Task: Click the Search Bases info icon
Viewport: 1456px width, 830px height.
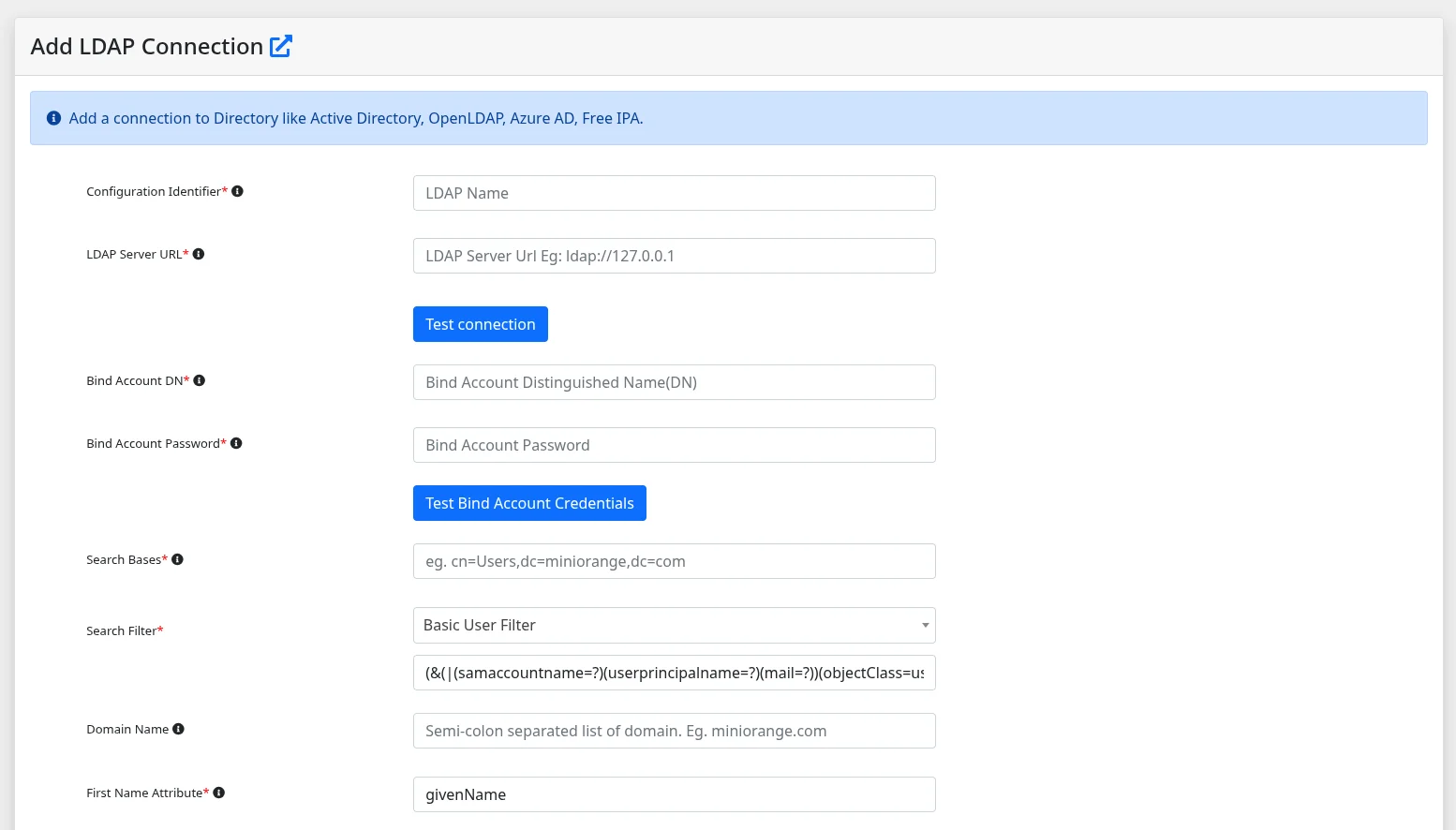Action: (x=177, y=558)
